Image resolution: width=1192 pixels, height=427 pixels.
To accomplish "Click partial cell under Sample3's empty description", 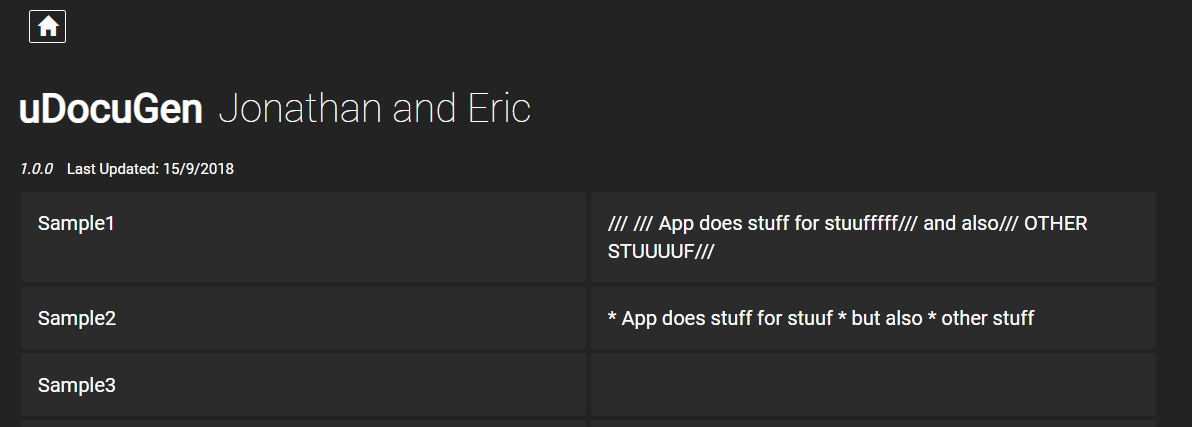I will point(873,423).
